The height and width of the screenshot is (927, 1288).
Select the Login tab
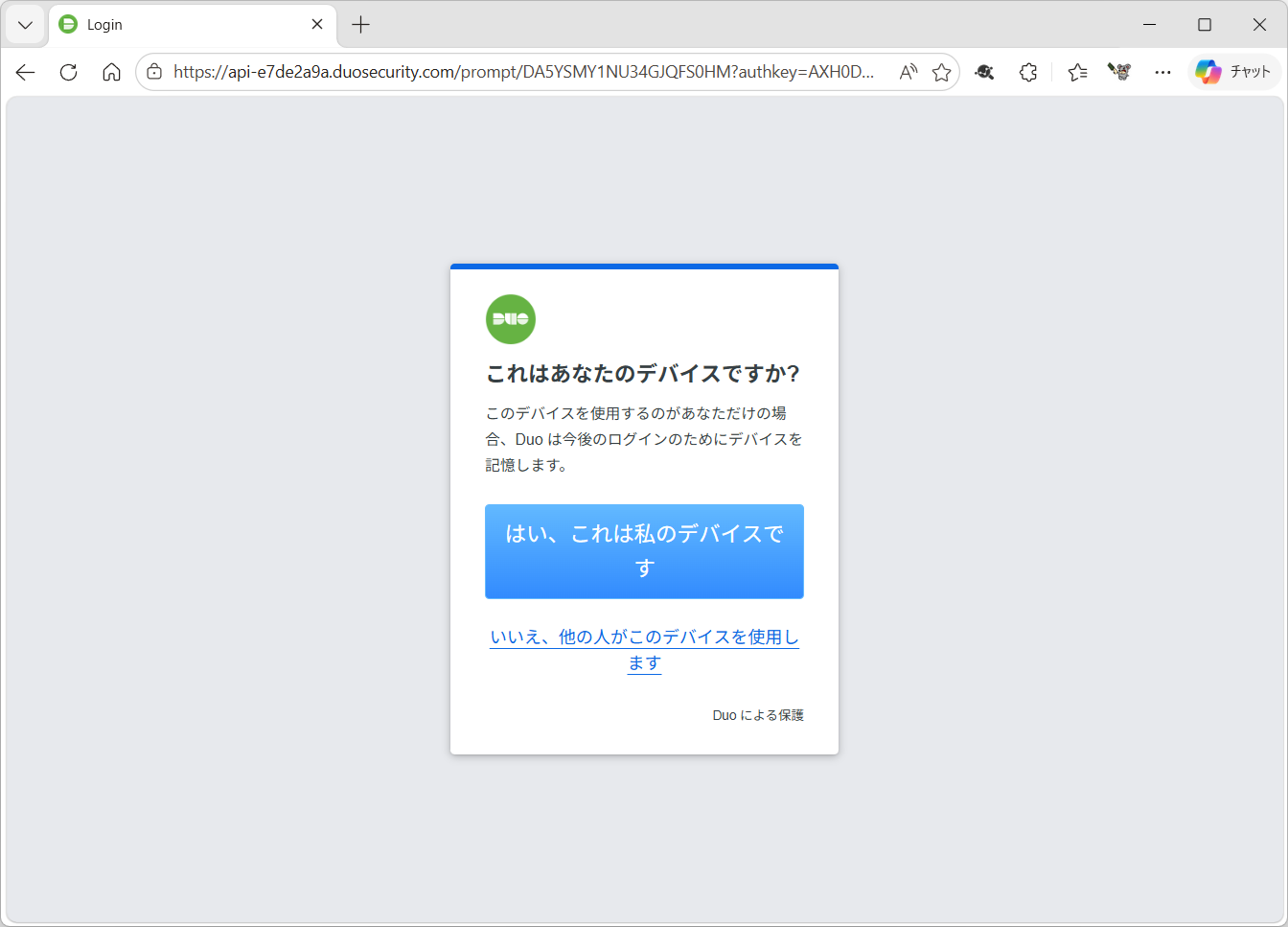tap(192, 25)
